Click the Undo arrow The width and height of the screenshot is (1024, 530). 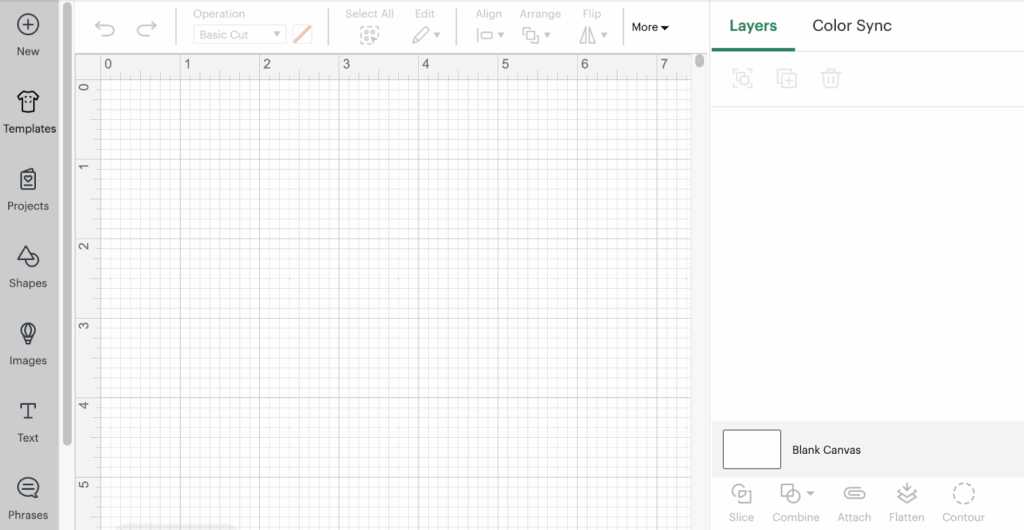point(105,29)
